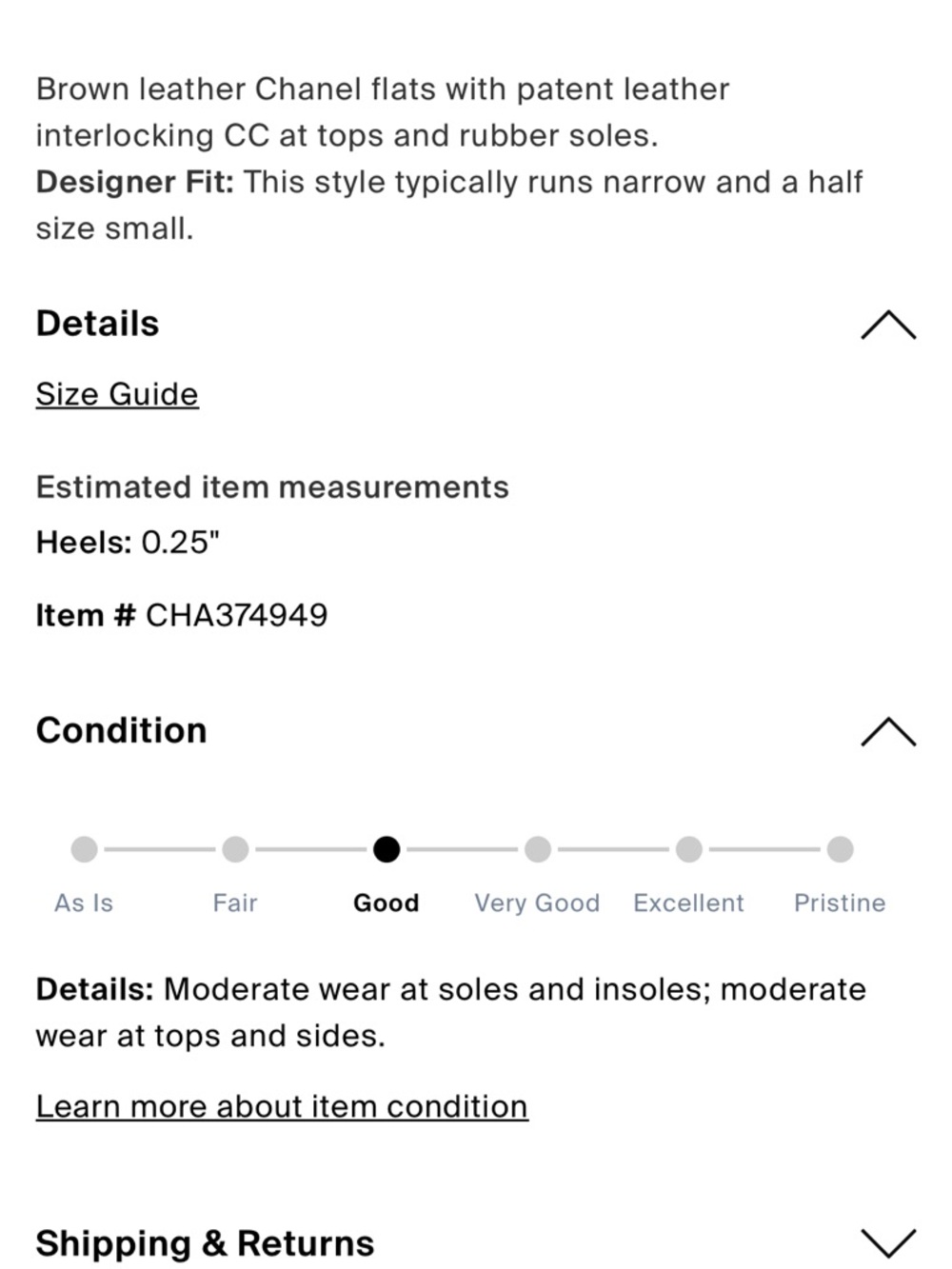The image size is (952, 1269).
Task: Collapse the Condition section chevron
Action: 888,731
